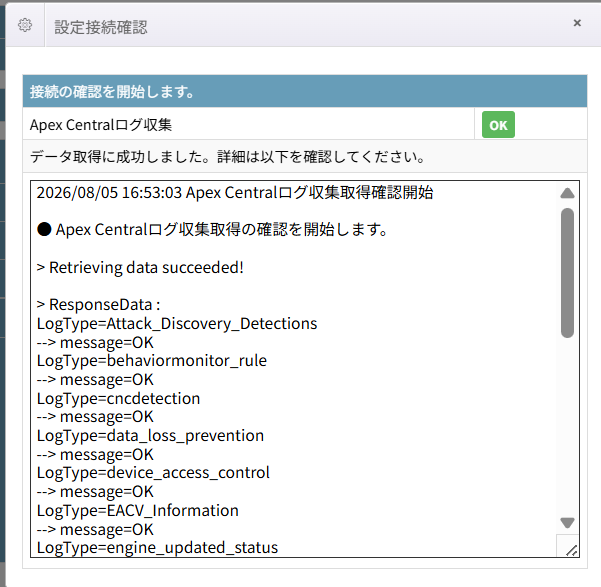Click the green OK status badge
This screenshot has width=601, height=587.
click(498, 125)
